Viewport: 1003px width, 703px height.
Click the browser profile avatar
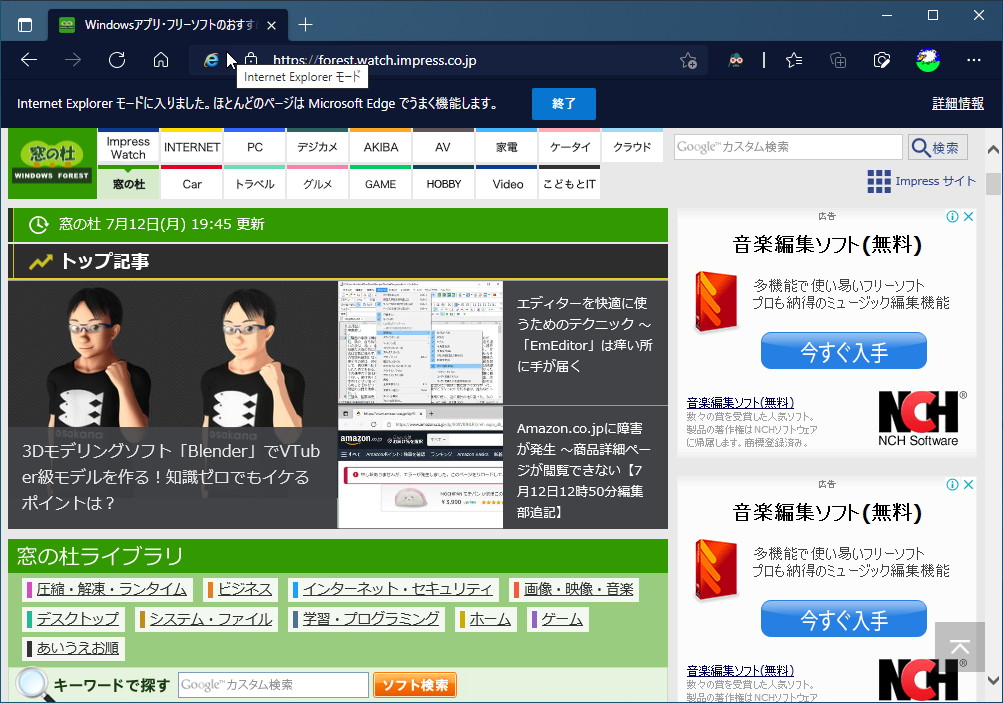click(x=927, y=60)
